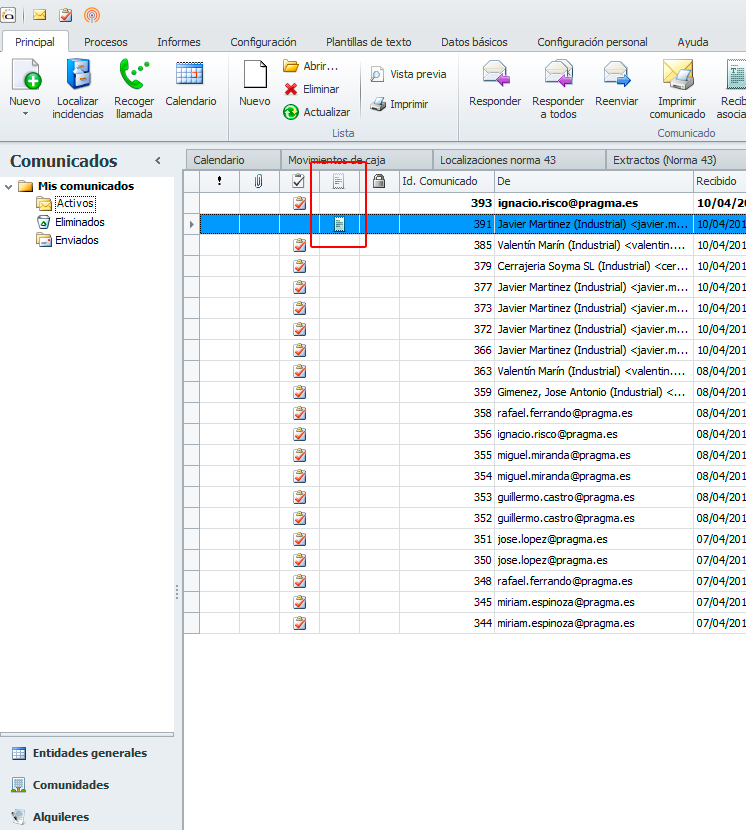Click Eliminar with red X
Viewport: 746px width, 830px height.
(x=311, y=89)
